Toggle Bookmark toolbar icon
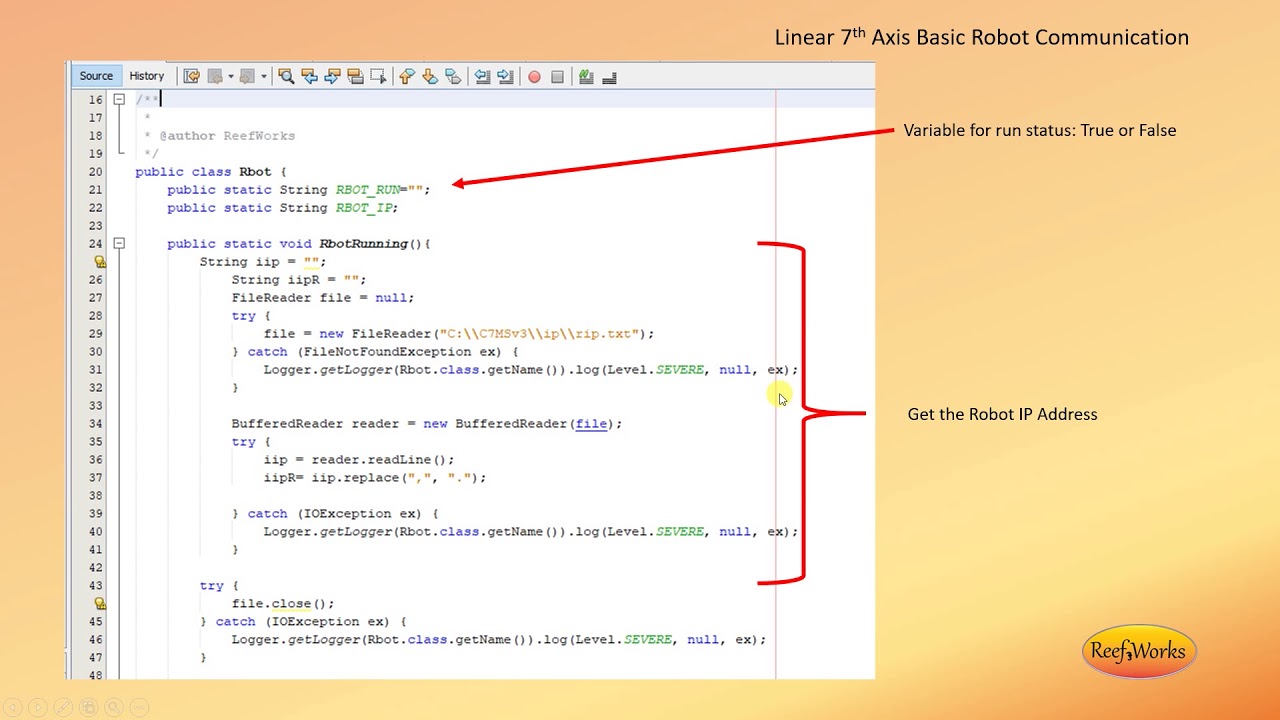Screen dimensions: 1280x720 click(x=452, y=76)
